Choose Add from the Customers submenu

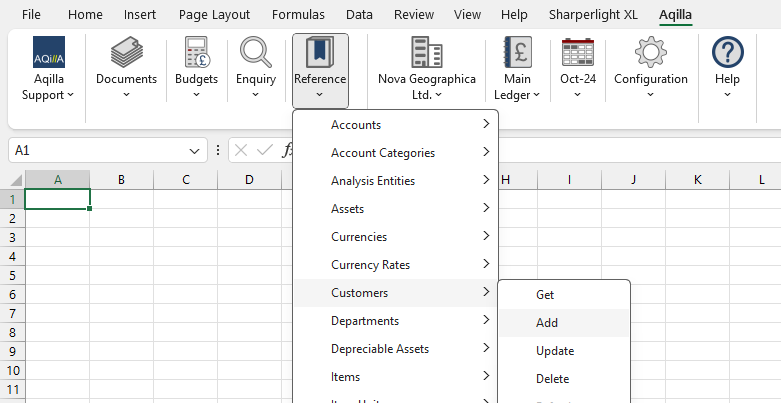(x=547, y=323)
